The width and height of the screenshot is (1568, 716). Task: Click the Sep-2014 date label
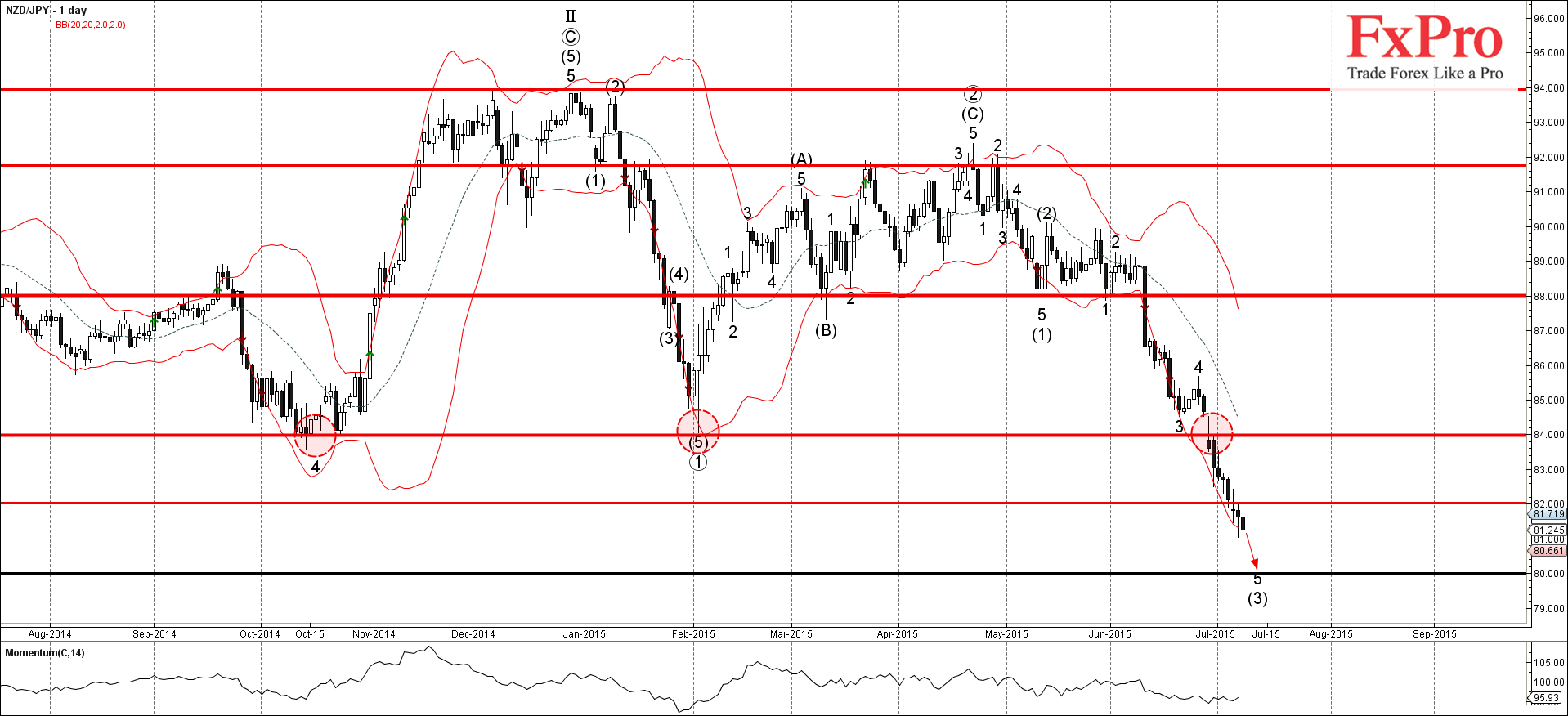tap(155, 634)
